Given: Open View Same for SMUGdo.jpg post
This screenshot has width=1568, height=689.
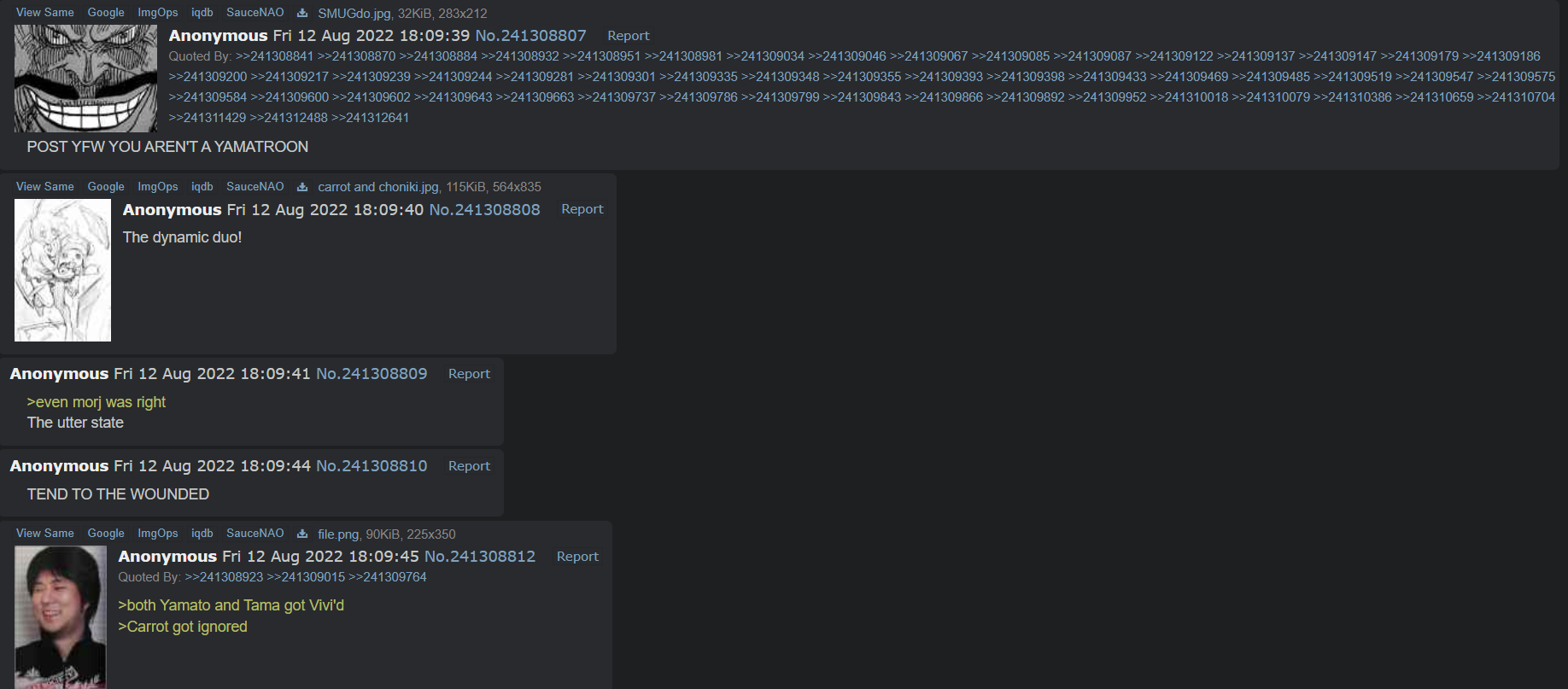Looking at the screenshot, I should pos(45,13).
